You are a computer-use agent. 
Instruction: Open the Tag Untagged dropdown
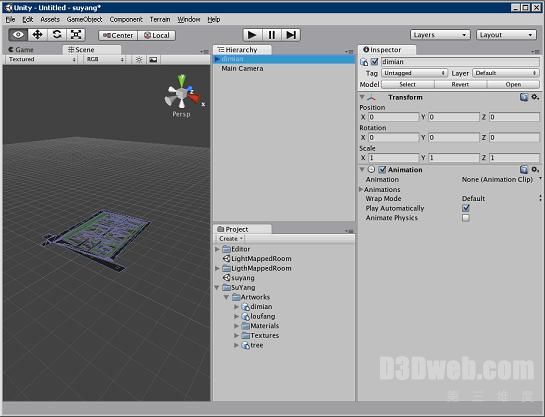(x=414, y=73)
